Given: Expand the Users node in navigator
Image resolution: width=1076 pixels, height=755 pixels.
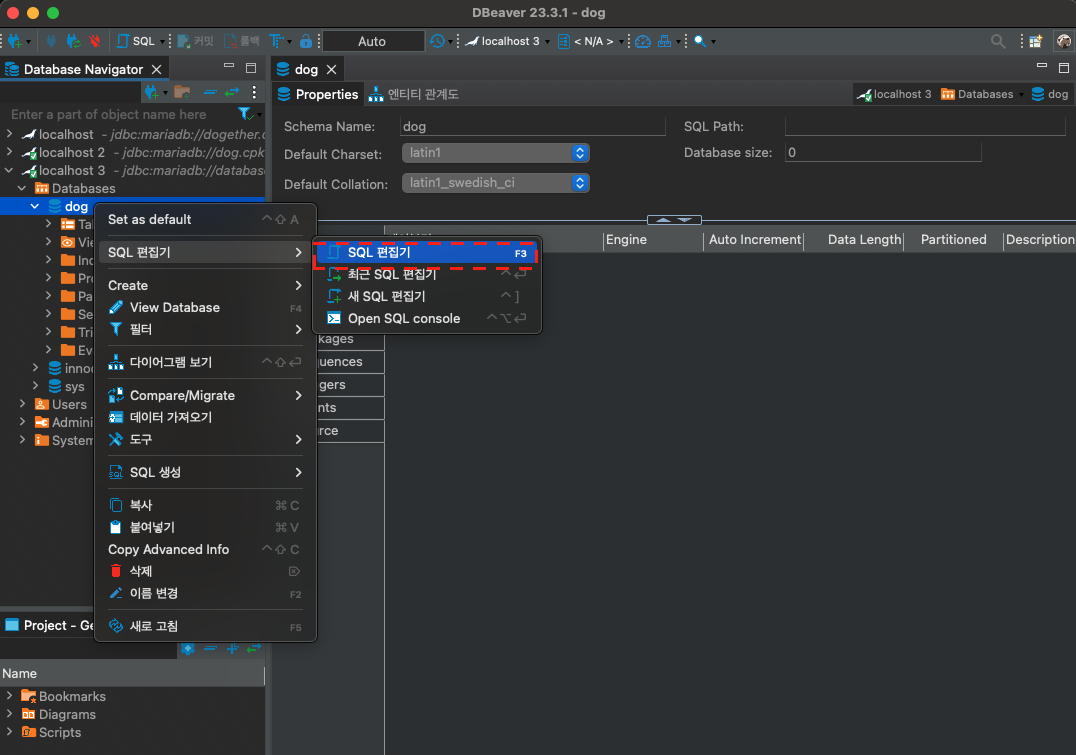Looking at the screenshot, I should point(22,404).
